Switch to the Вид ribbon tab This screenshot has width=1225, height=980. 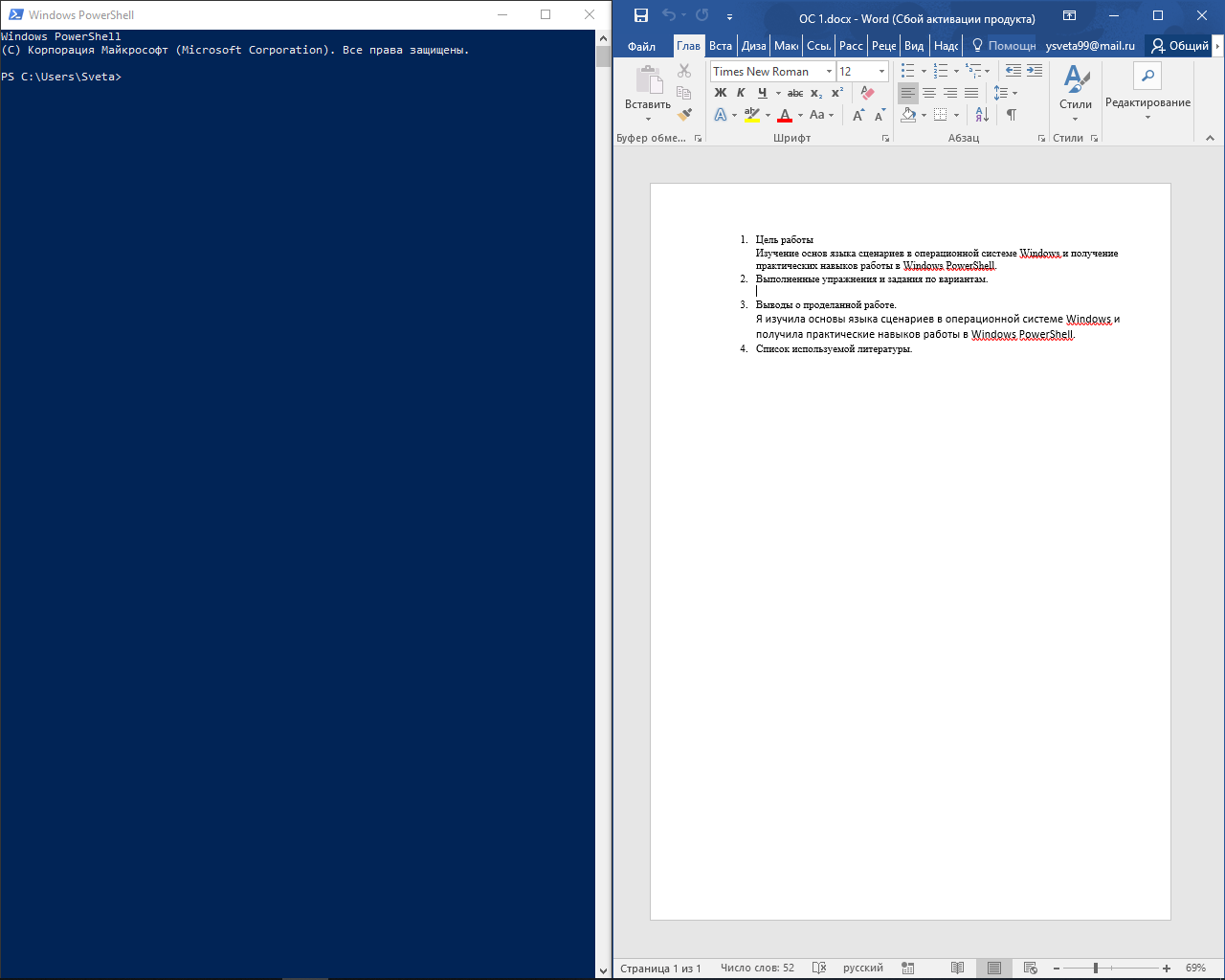(x=914, y=46)
